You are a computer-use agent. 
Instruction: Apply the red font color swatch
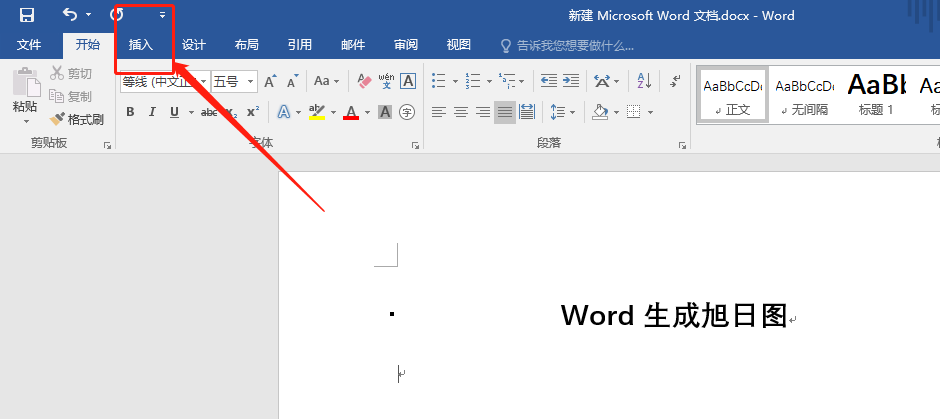pos(351,112)
